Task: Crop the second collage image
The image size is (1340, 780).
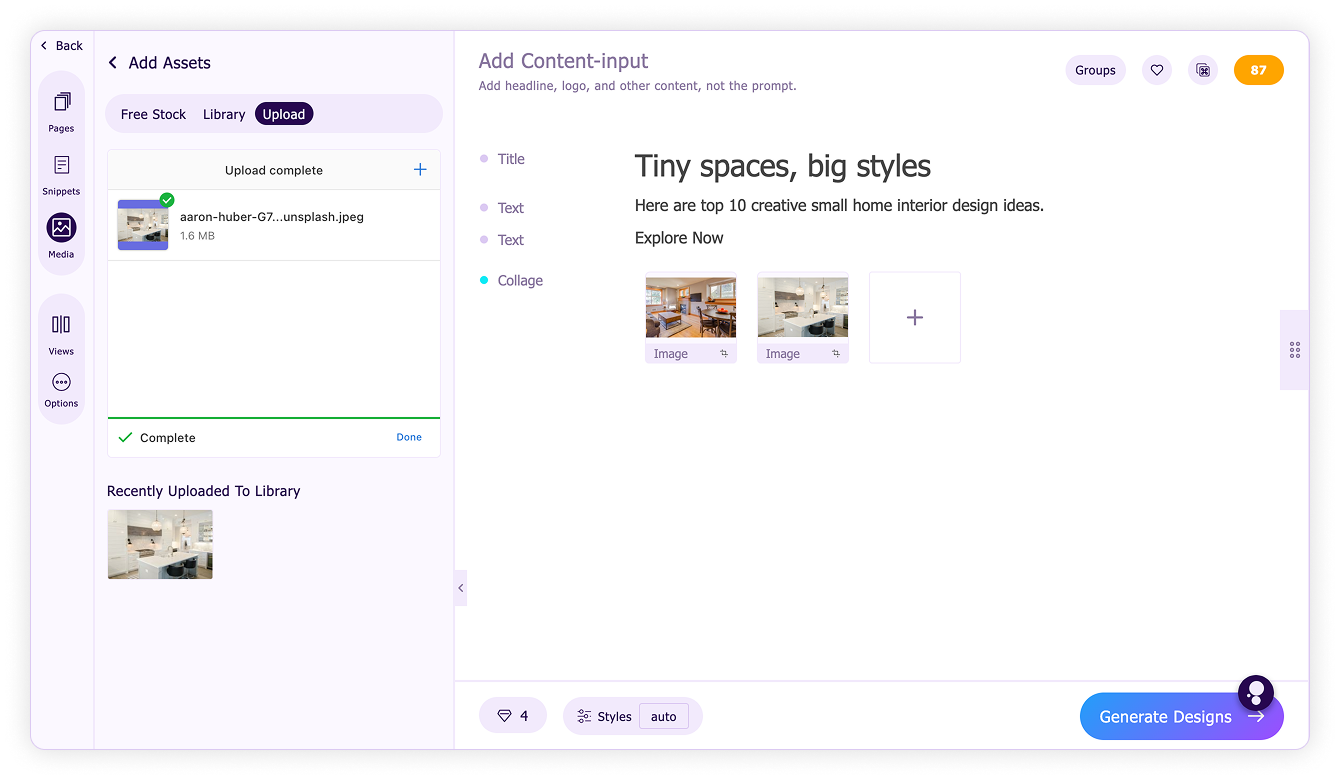Action: point(836,354)
